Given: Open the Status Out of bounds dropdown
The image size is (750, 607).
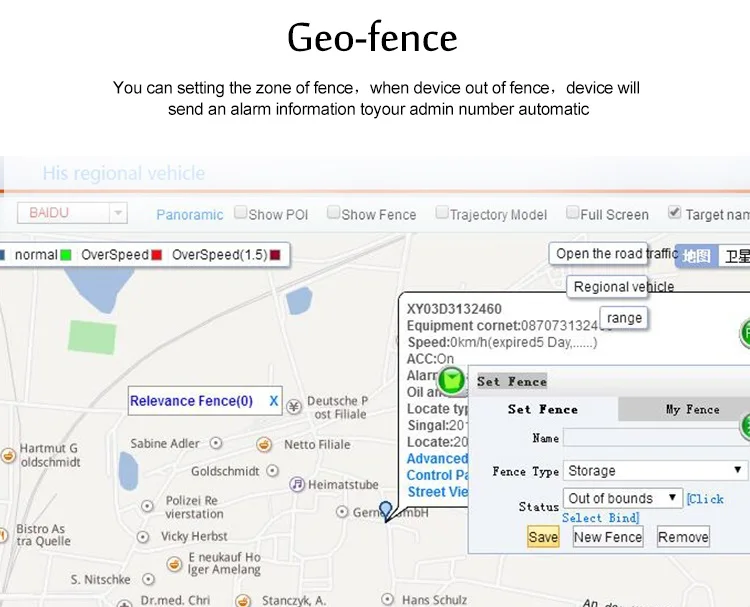Looking at the screenshot, I should pyautogui.click(x=623, y=498).
